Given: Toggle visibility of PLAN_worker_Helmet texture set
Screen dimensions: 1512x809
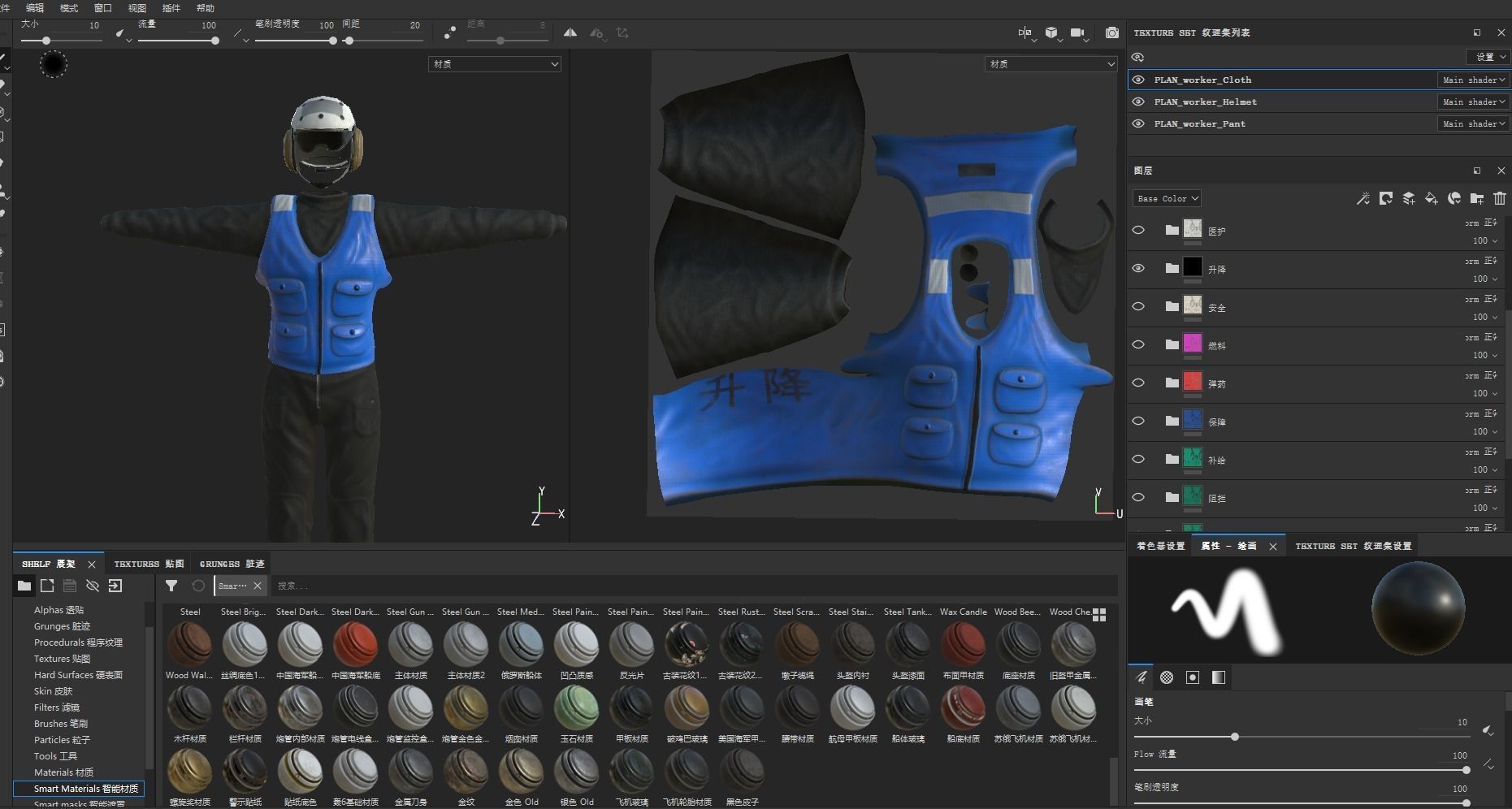Looking at the screenshot, I should (1138, 102).
